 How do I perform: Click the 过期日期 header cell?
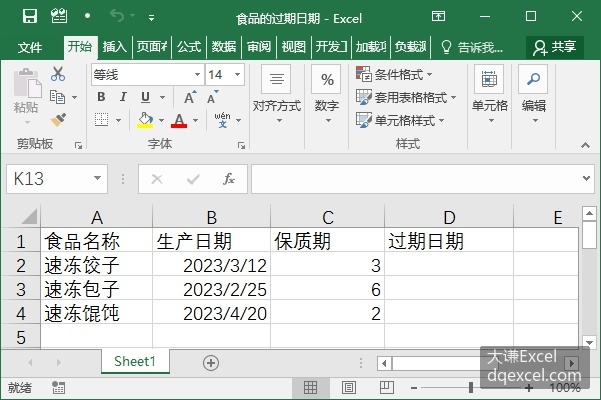pos(449,241)
